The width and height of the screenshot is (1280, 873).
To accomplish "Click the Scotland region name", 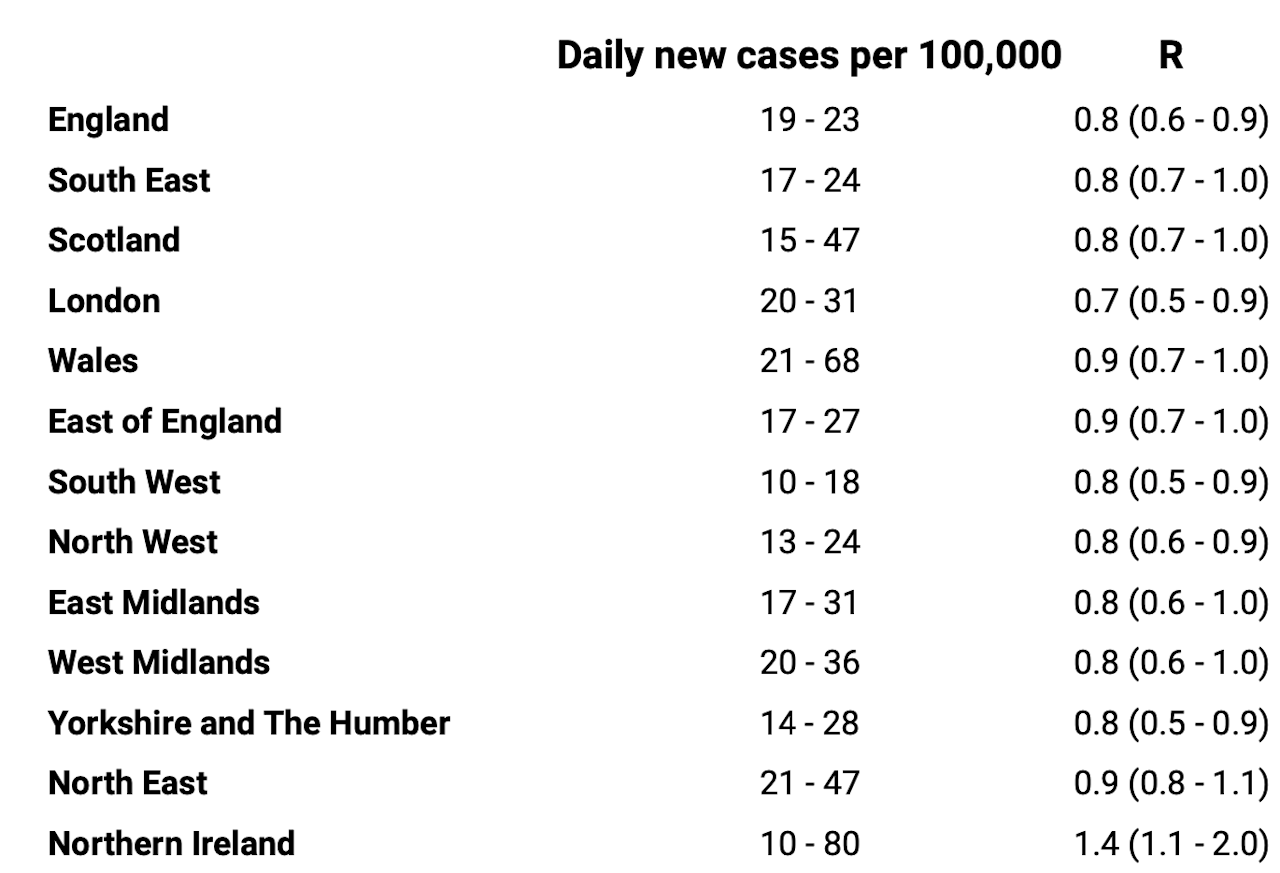I will pos(114,241).
